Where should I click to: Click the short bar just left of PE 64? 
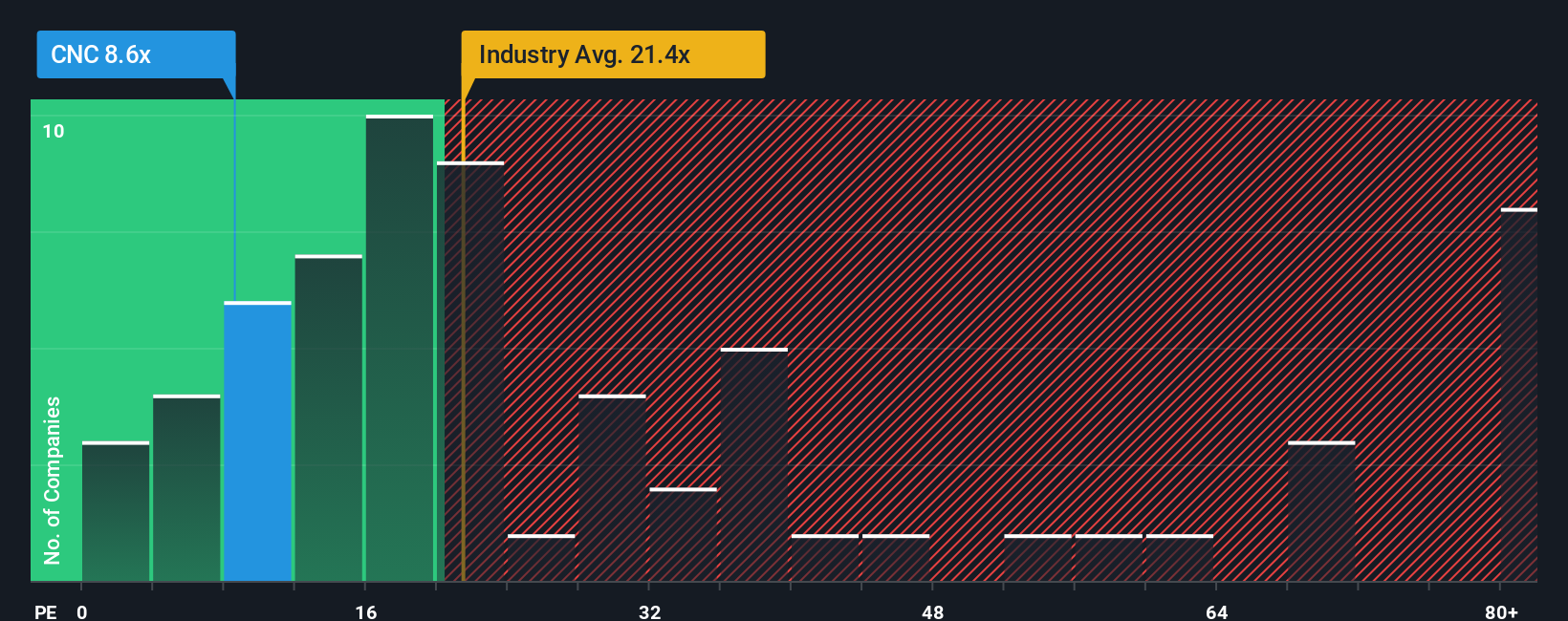click(x=1180, y=558)
